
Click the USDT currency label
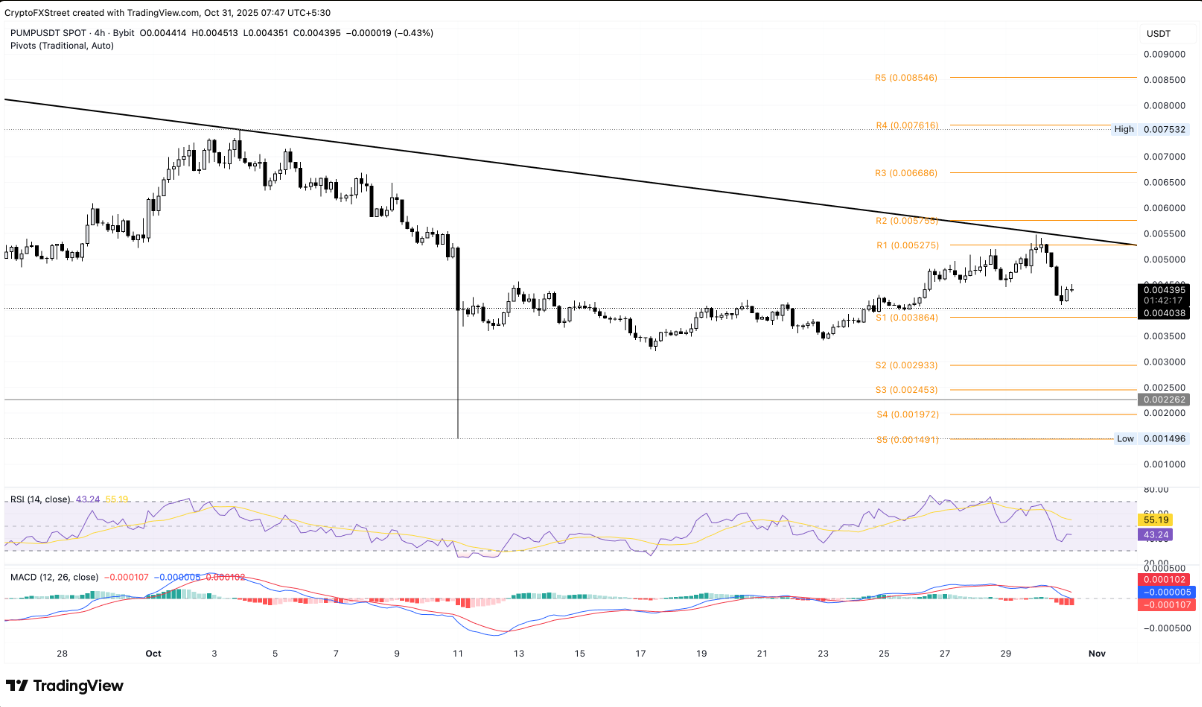pos(1156,31)
